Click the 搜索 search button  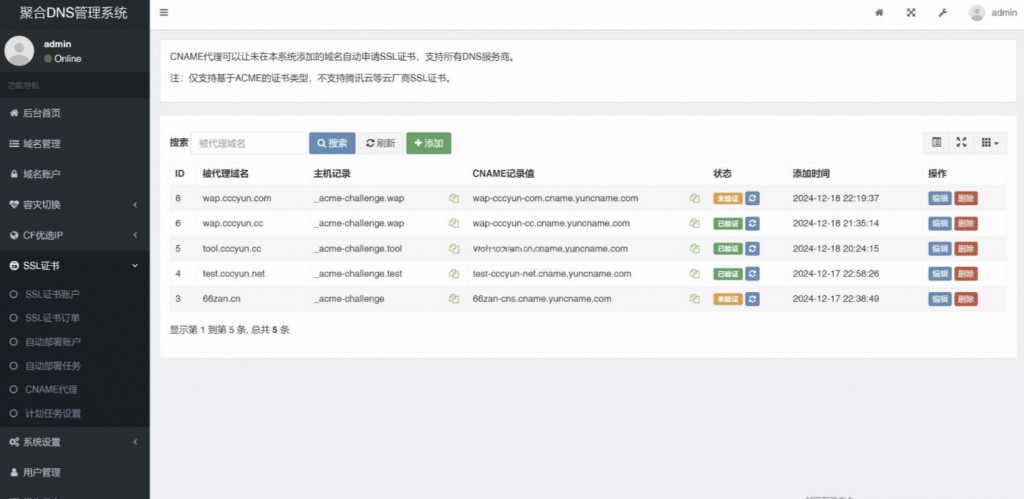pos(332,143)
